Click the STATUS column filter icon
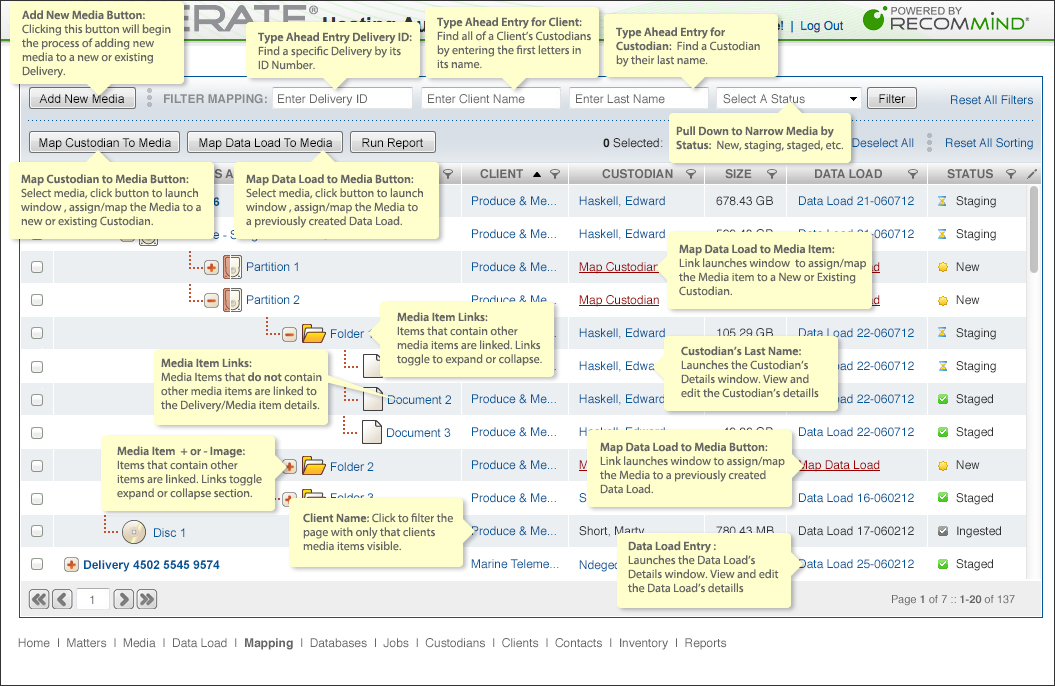This screenshot has height=686, width=1055. coord(1011,174)
